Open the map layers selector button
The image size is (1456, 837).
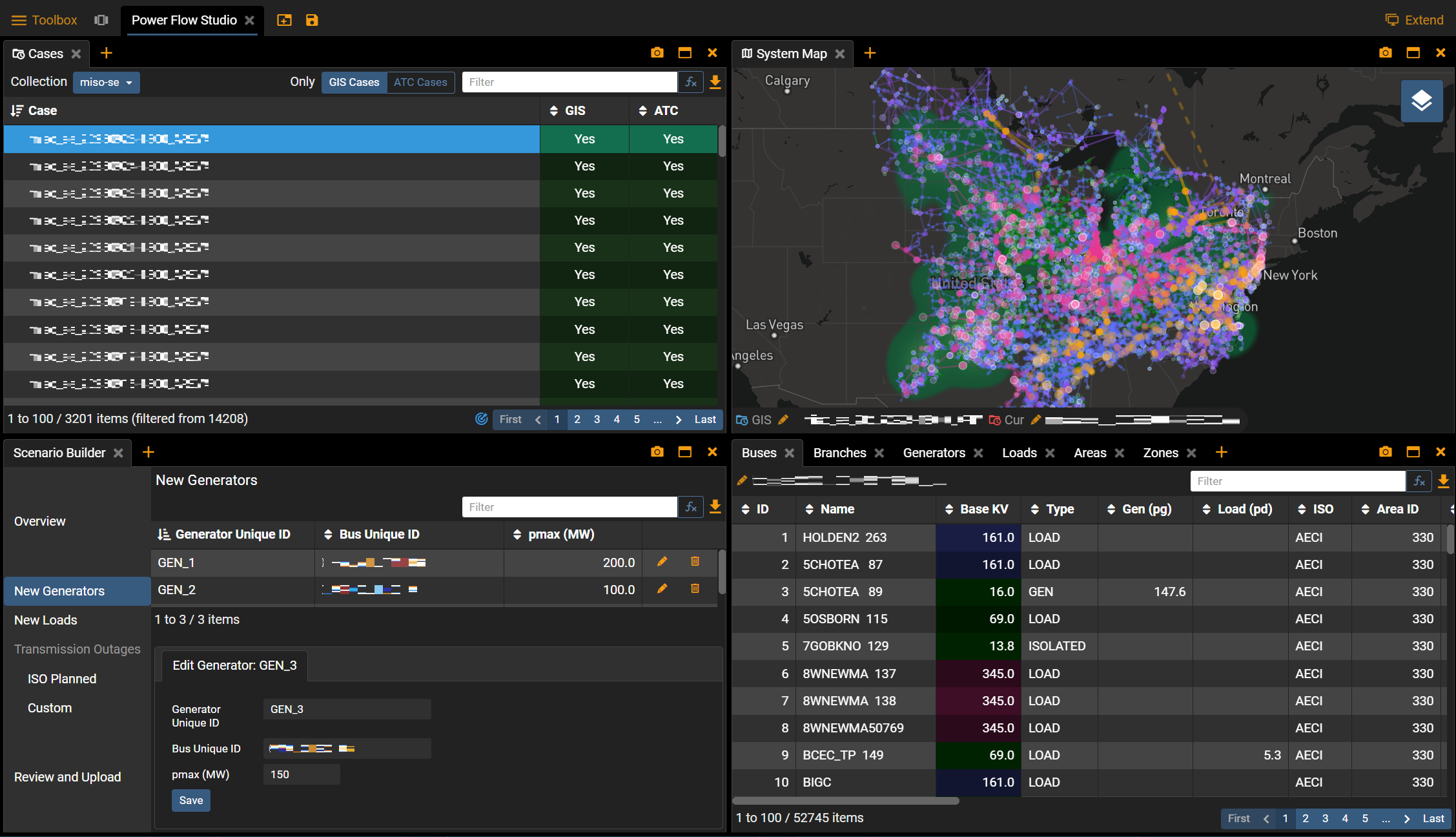(x=1421, y=101)
